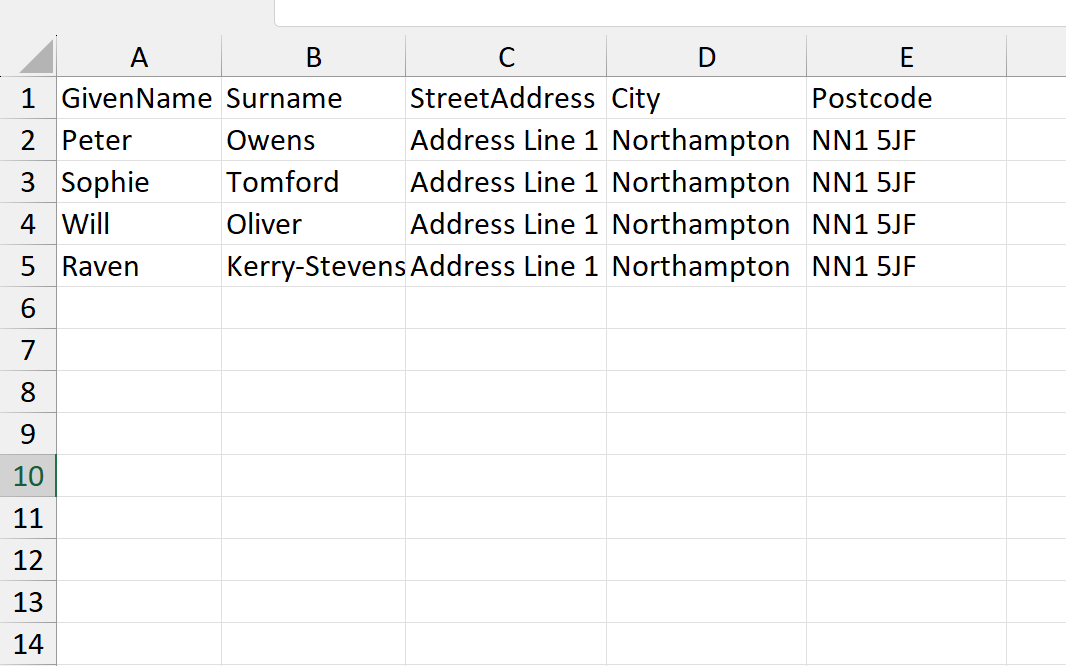Select row 10 header
This screenshot has height=666, width=1066.
[28, 476]
